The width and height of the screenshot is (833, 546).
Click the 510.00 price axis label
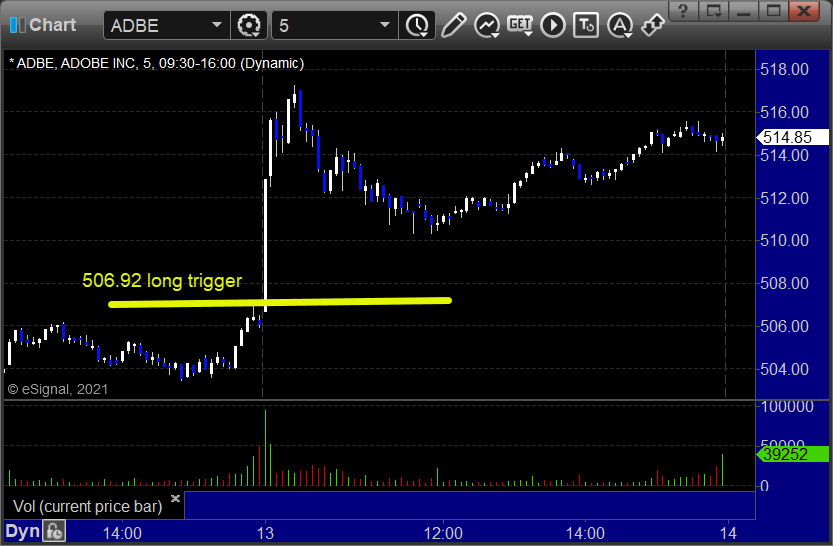click(784, 241)
